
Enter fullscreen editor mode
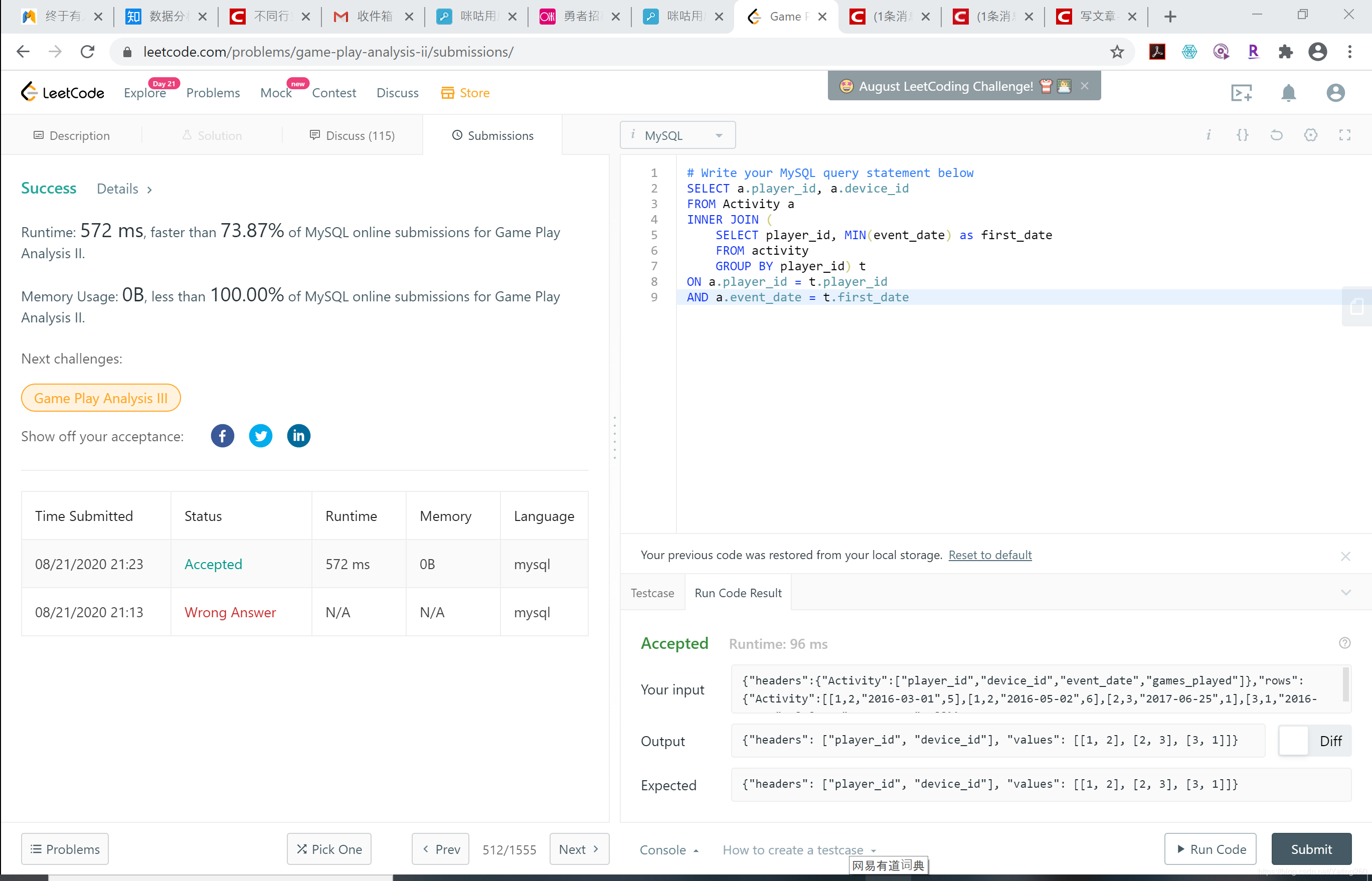pos(1344,135)
